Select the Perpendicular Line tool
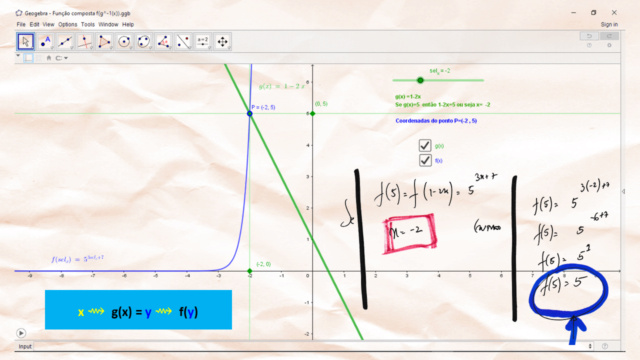The width and height of the screenshot is (640, 360). tap(84, 42)
